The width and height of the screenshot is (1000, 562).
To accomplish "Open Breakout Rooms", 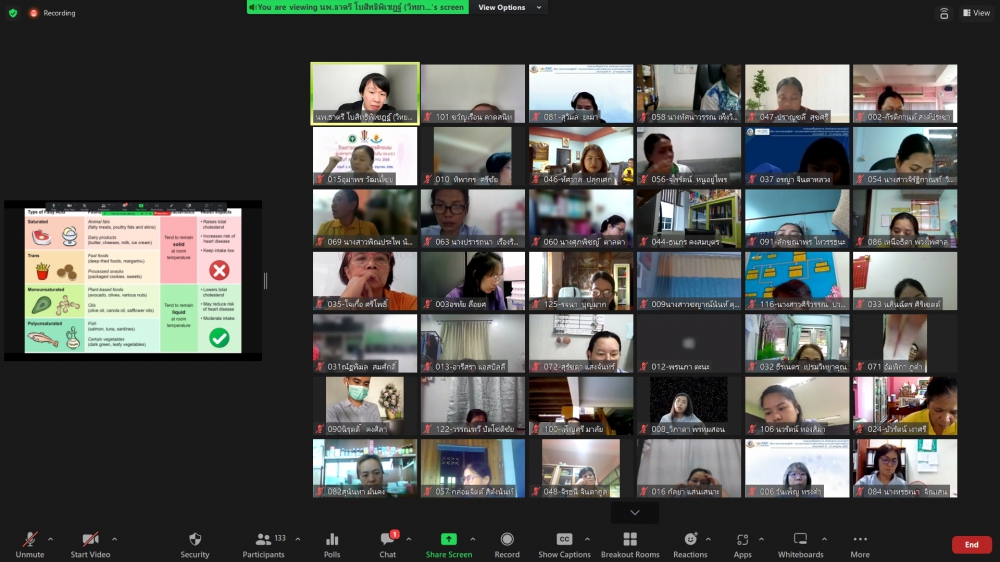I will (x=630, y=543).
